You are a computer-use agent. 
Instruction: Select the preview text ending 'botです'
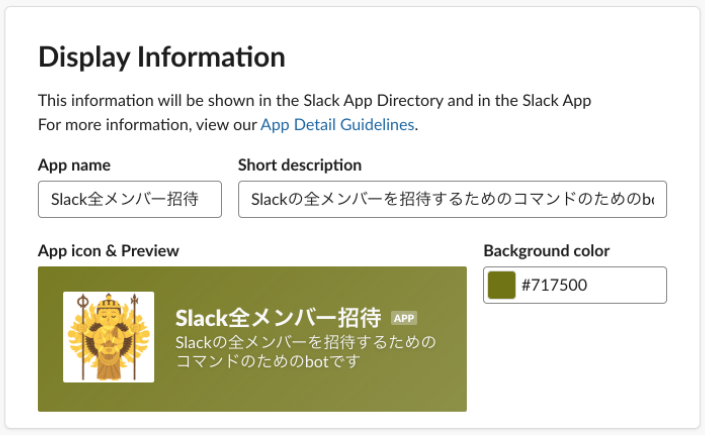[306, 352]
